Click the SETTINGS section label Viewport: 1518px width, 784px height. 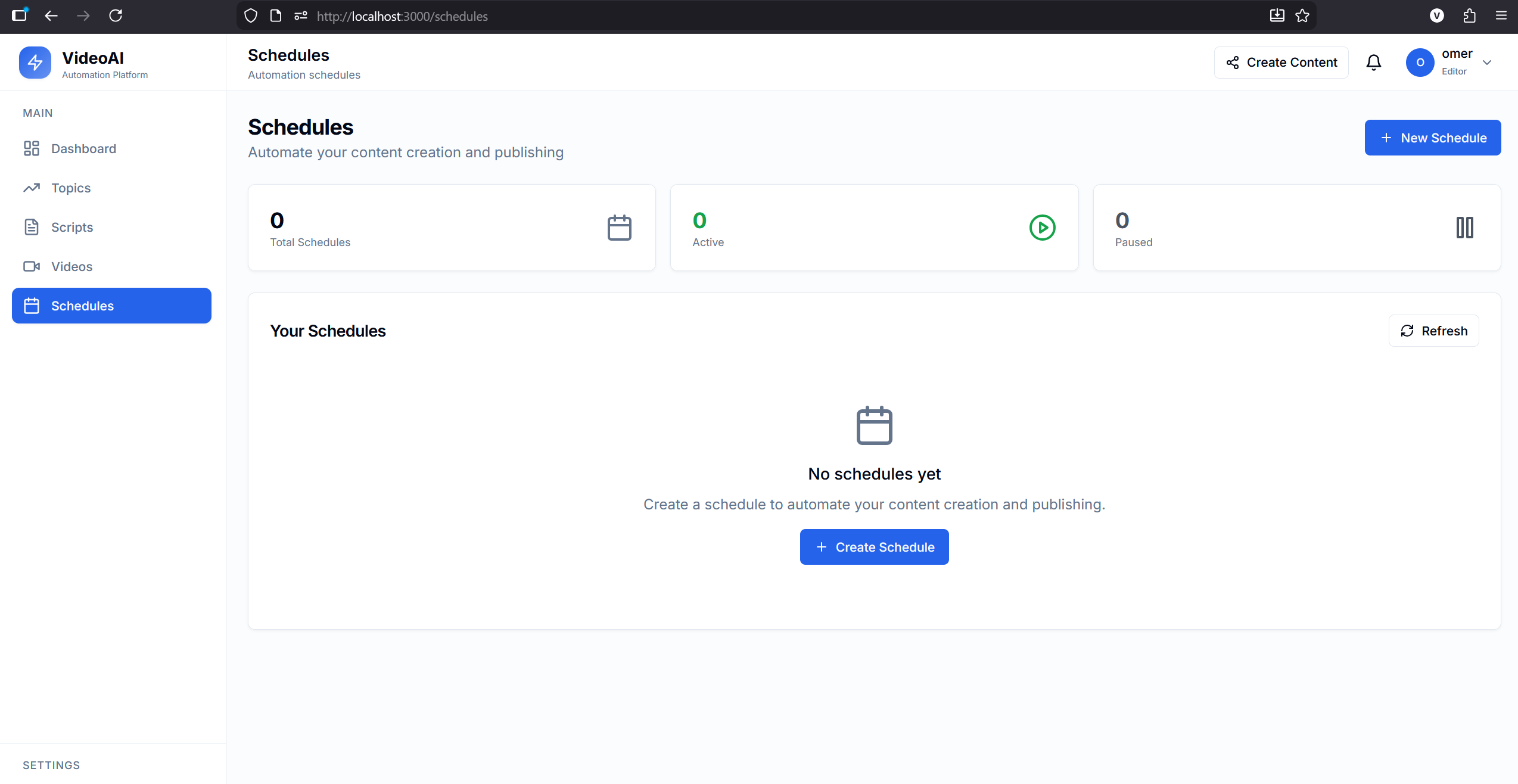pyautogui.click(x=51, y=766)
